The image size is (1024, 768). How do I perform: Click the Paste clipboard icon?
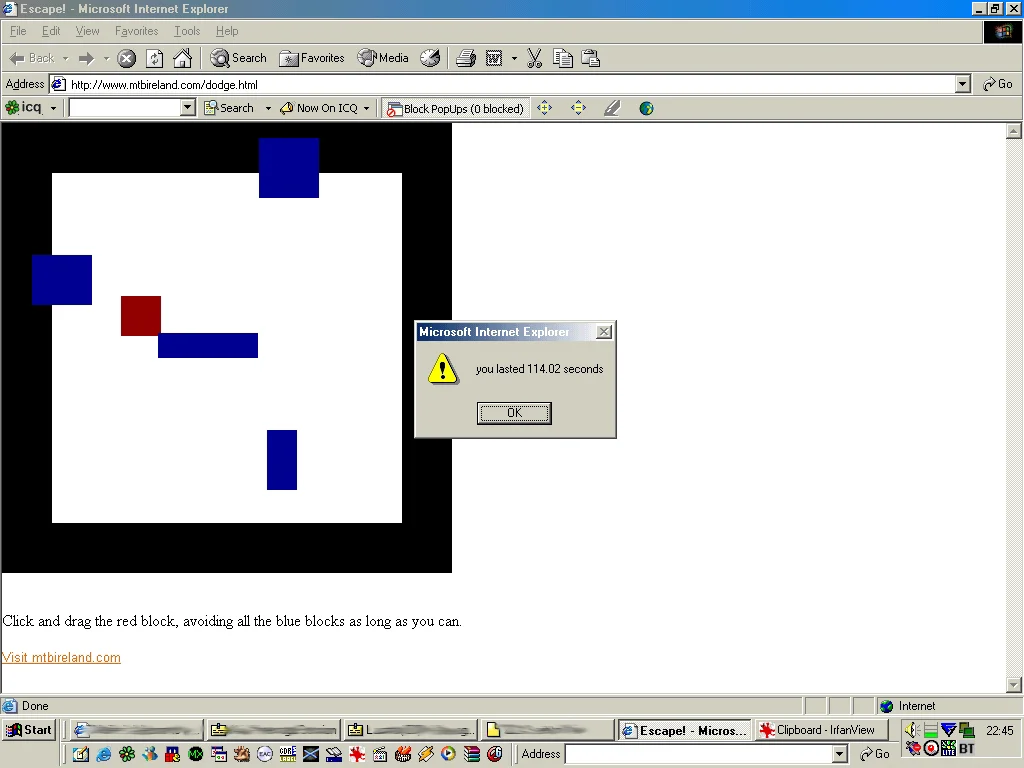591,58
